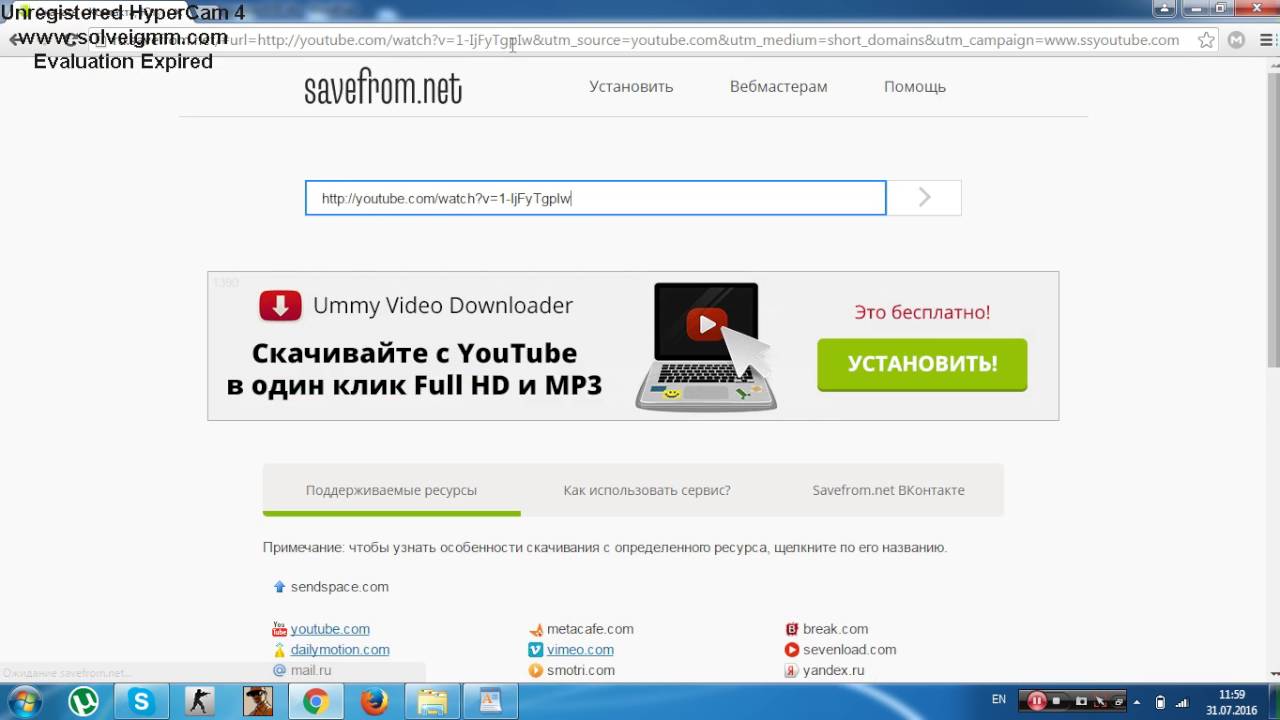Click the savefrom.net logo
Image resolution: width=1280 pixels, height=720 pixels.
(383, 88)
